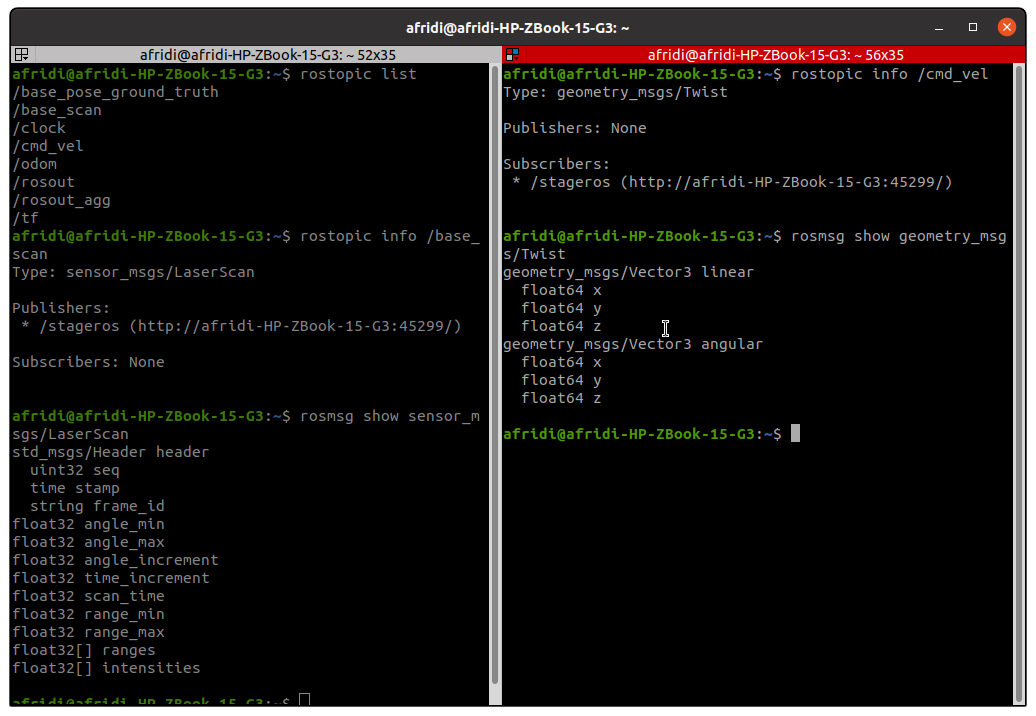Screen dimensions: 1036x716
Task: Click the 'Subscribers:' heading in the right pane
Action: [x=556, y=164]
